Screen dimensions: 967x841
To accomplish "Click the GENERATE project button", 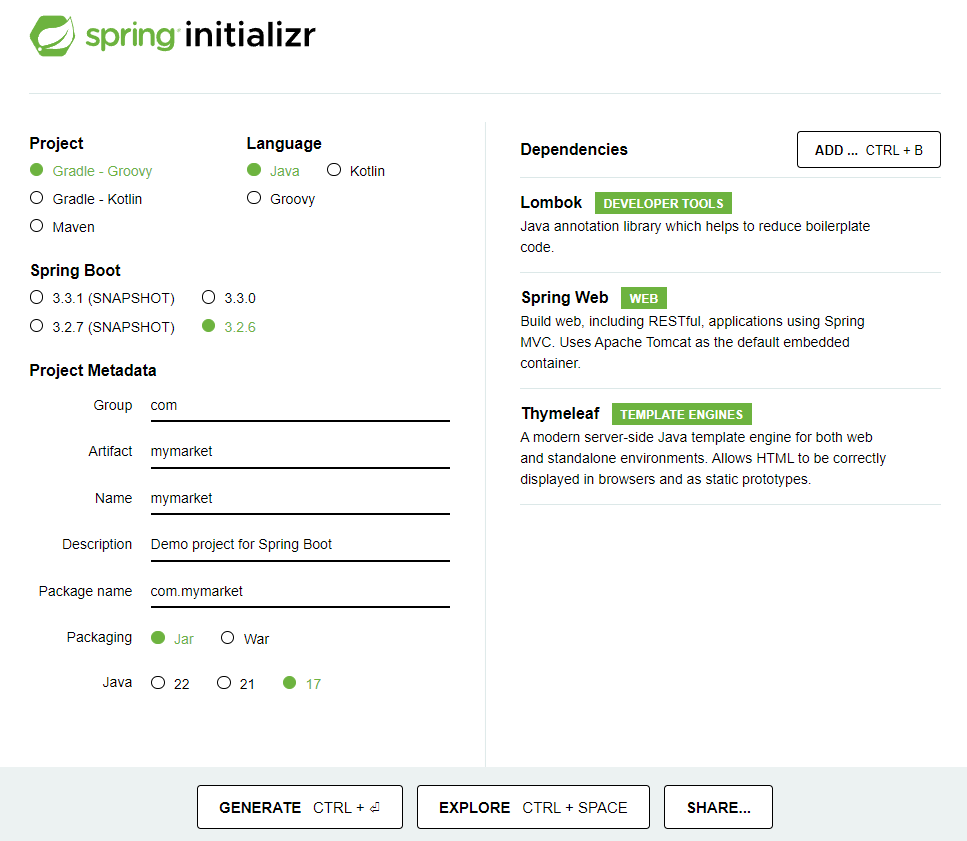I will [x=300, y=807].
